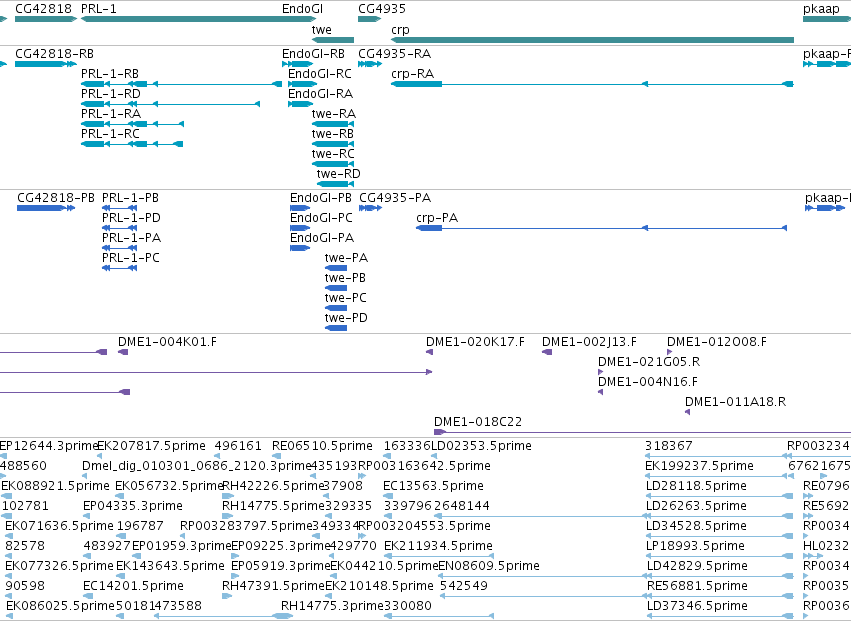Screen dimensions: 851x621
Task: Select protein CG42818-PB feature
Action: [x=46, y=208]
